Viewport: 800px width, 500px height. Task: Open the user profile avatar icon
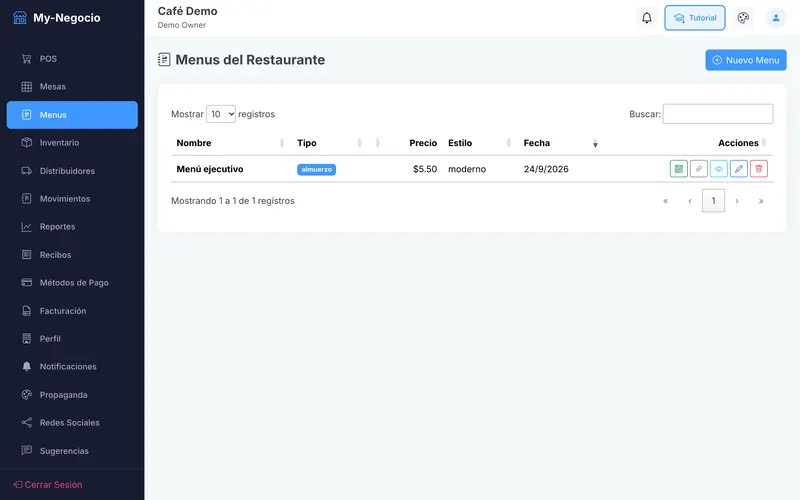click(x=776, y=18)
